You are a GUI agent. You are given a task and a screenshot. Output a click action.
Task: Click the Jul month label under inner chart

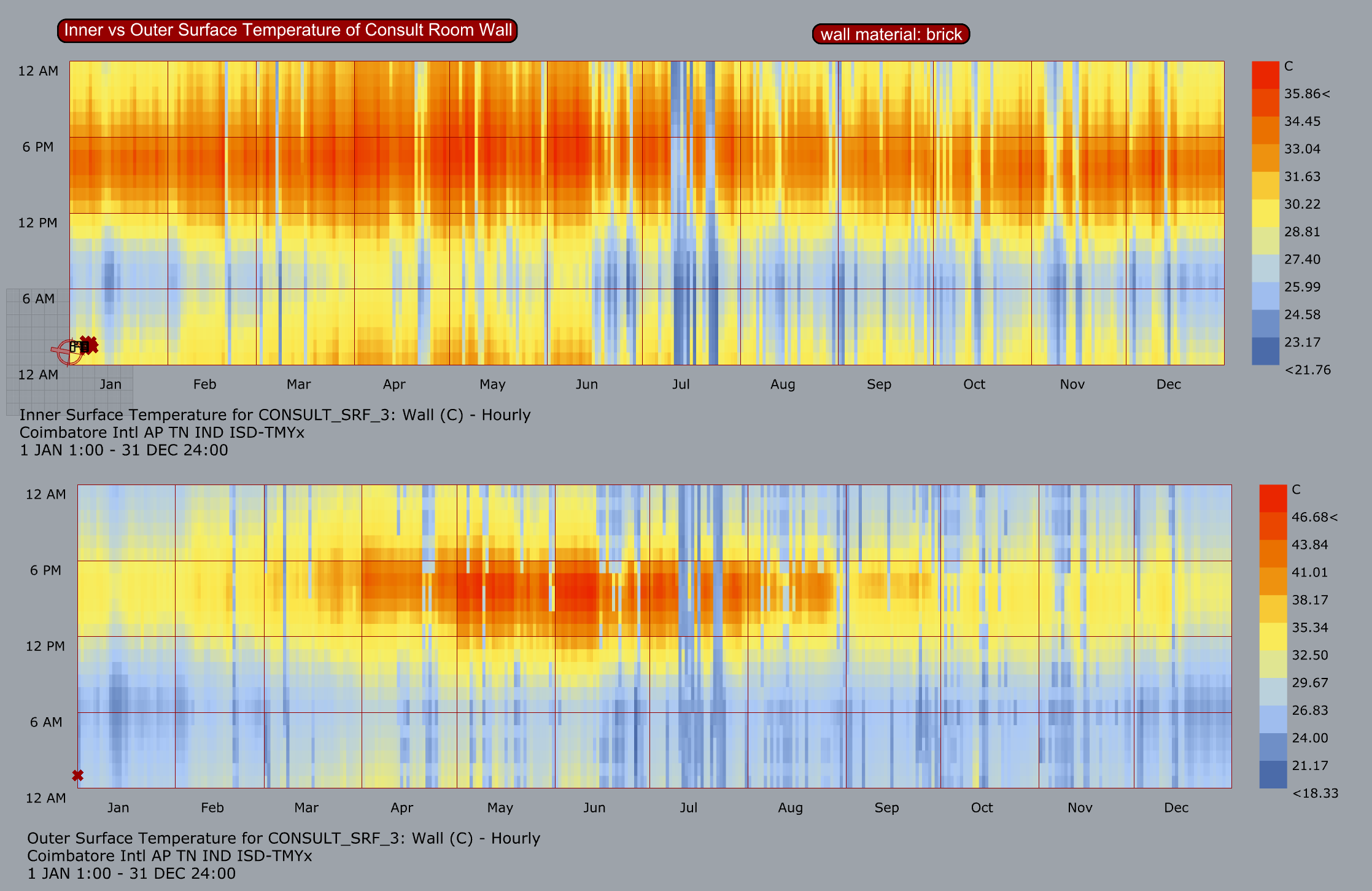[681, 384]
